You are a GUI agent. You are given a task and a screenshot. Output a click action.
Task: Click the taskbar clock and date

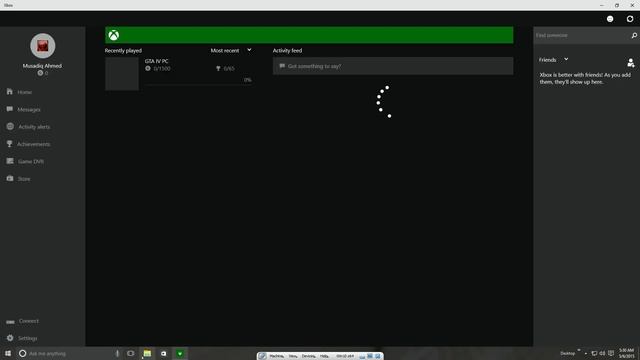(627, 353)
